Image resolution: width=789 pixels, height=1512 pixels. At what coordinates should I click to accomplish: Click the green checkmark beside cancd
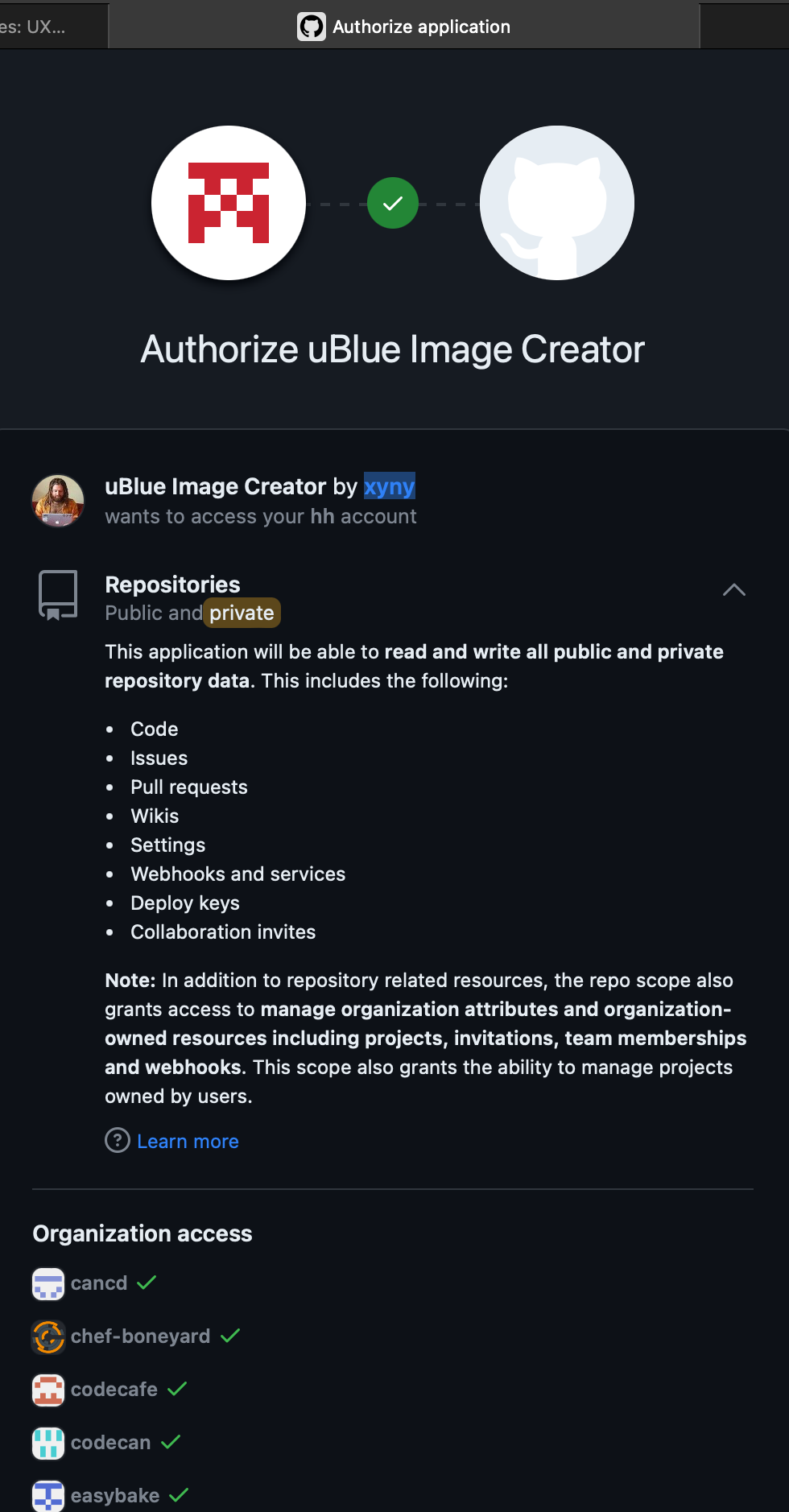click(x=147, y=1282)
